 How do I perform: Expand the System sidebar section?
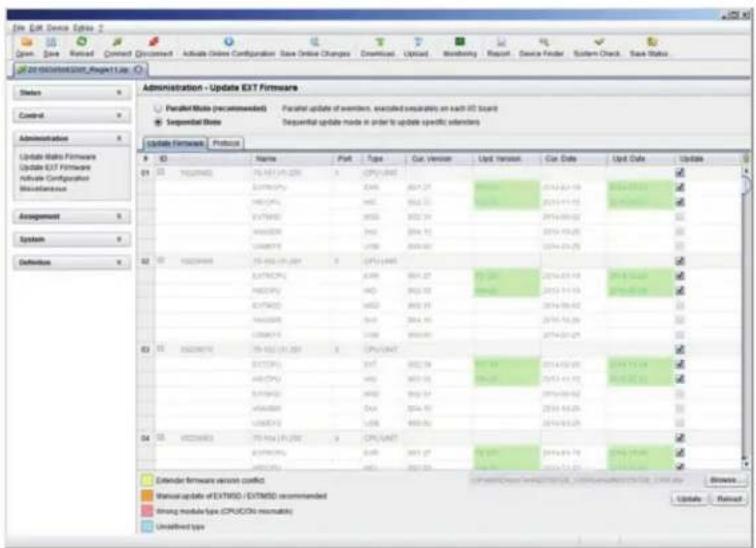click(72, 240)
